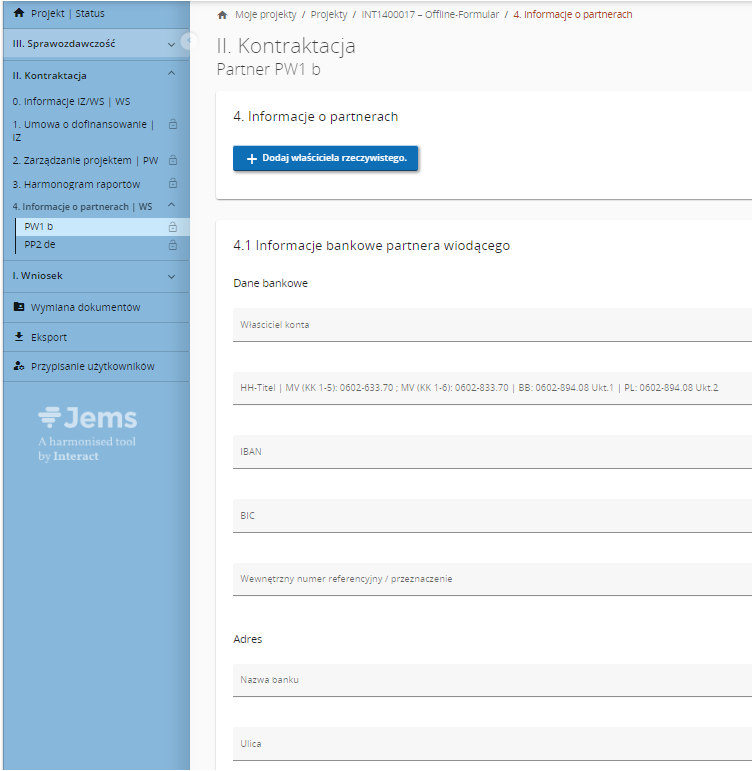This screenshot has width=753, height=771.
Task: Click the lock icon on the PP2 de row
Action: point(173,245)
